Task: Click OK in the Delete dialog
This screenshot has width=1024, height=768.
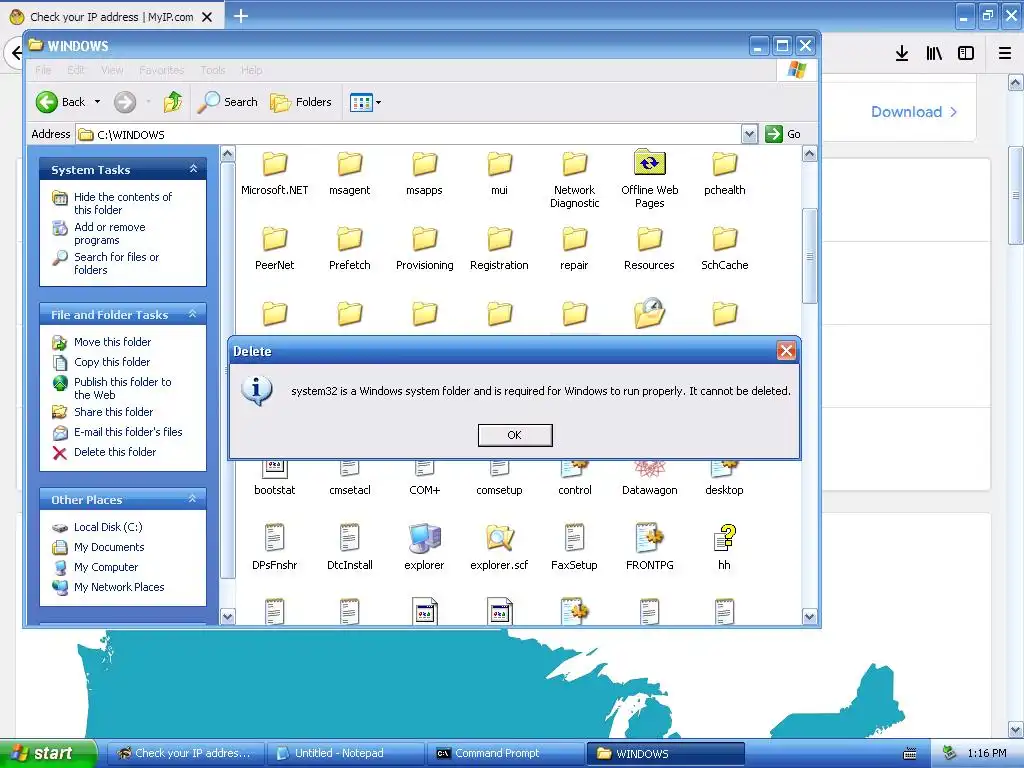Action: 515,435
